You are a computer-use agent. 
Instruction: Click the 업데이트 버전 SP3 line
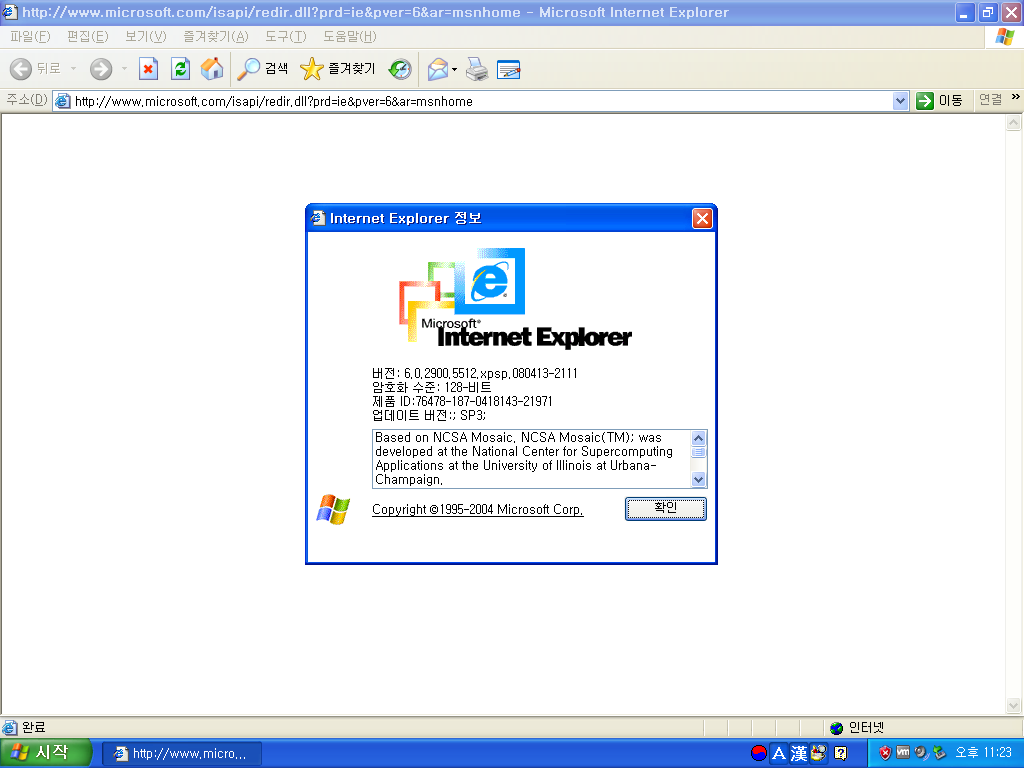tap(428, 415)
